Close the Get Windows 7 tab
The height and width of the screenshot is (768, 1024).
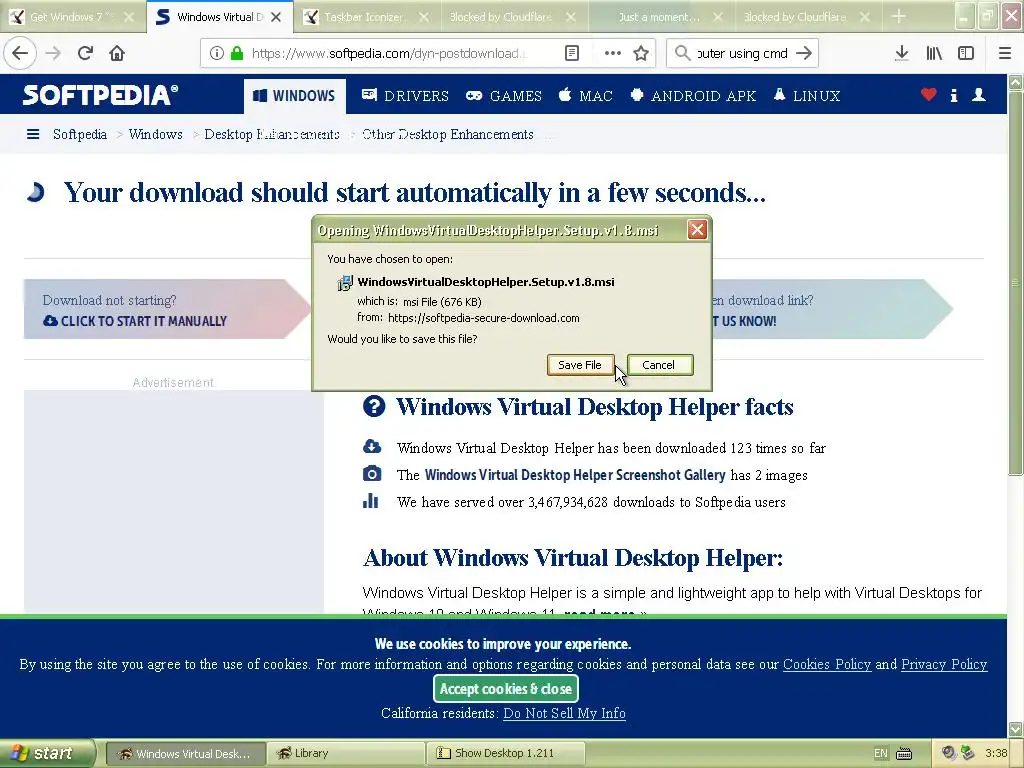129,17
